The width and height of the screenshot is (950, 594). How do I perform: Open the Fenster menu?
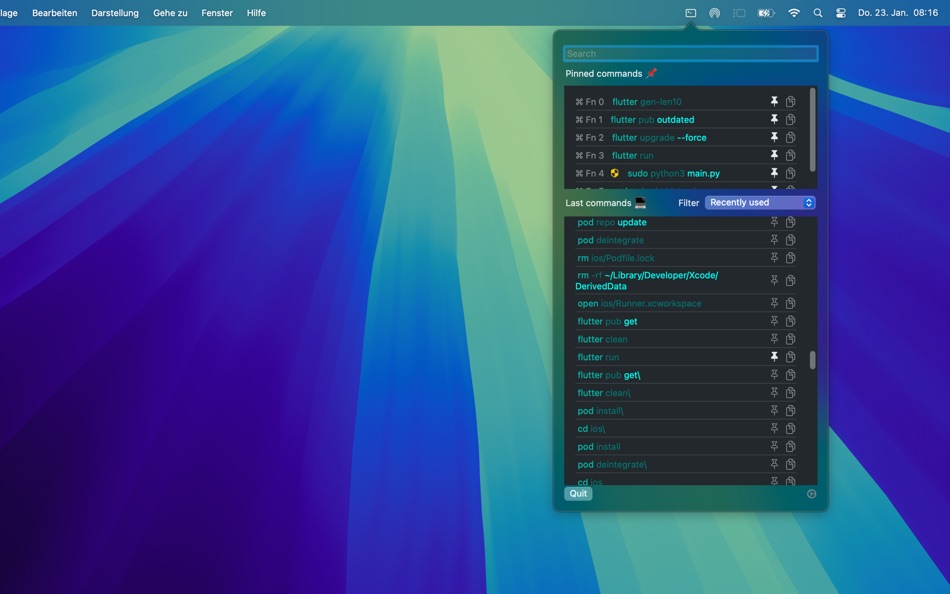pos(217,13)
